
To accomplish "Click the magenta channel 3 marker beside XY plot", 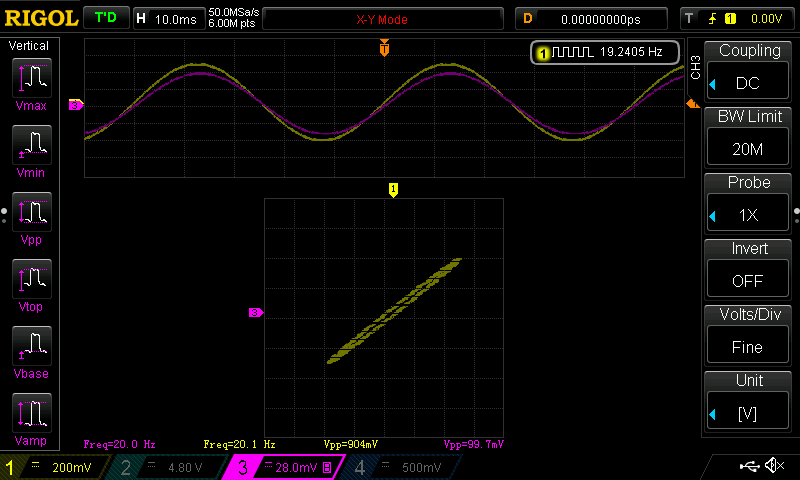I will pos(256,312).
